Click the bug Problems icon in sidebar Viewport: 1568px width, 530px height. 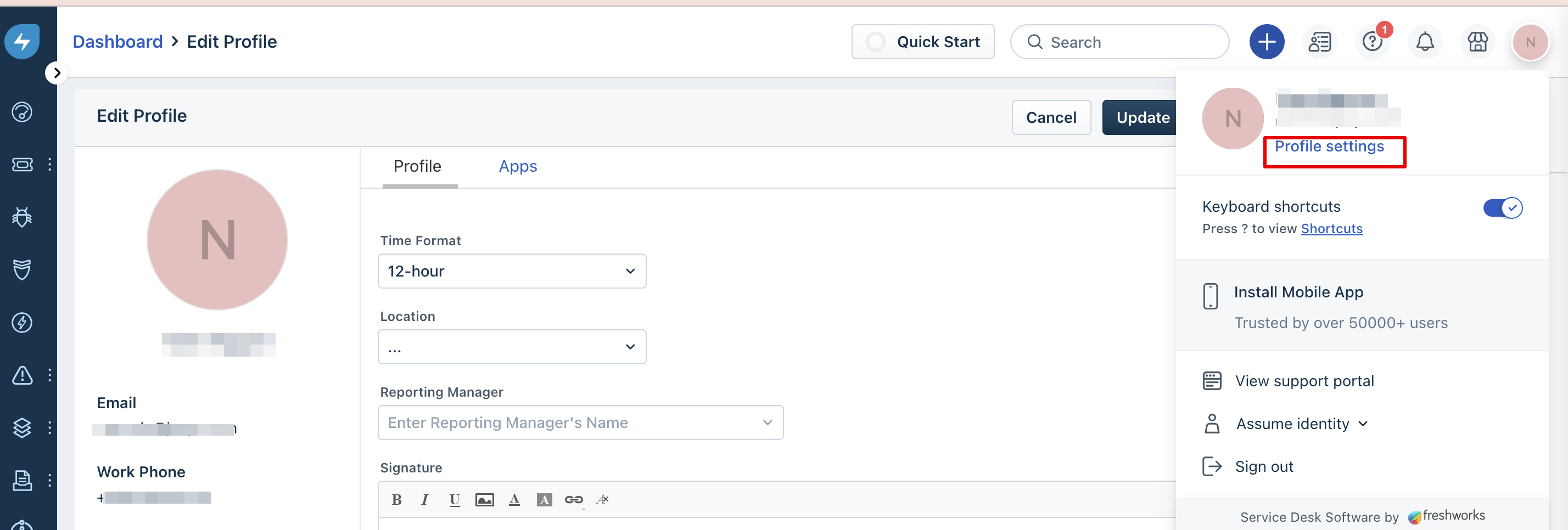click(23, 217)
